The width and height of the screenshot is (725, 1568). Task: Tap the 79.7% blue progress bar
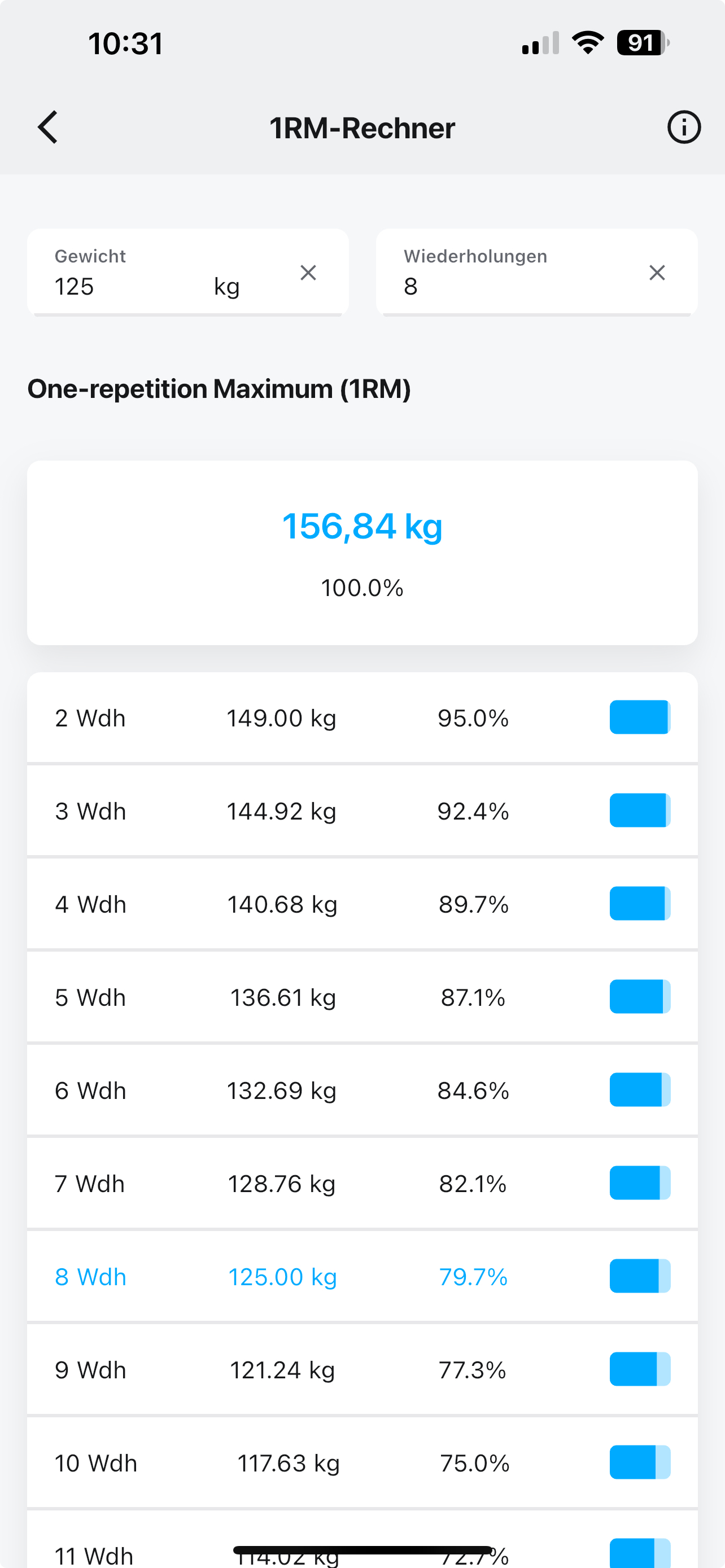click(640, 1276)
